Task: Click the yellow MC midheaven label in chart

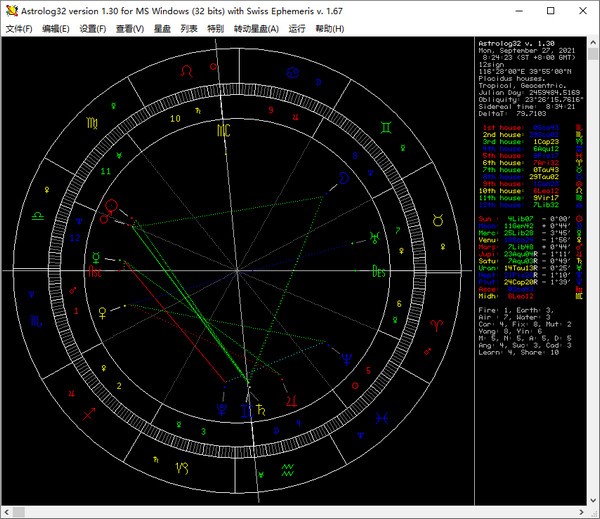Action: tap(224, 131)
